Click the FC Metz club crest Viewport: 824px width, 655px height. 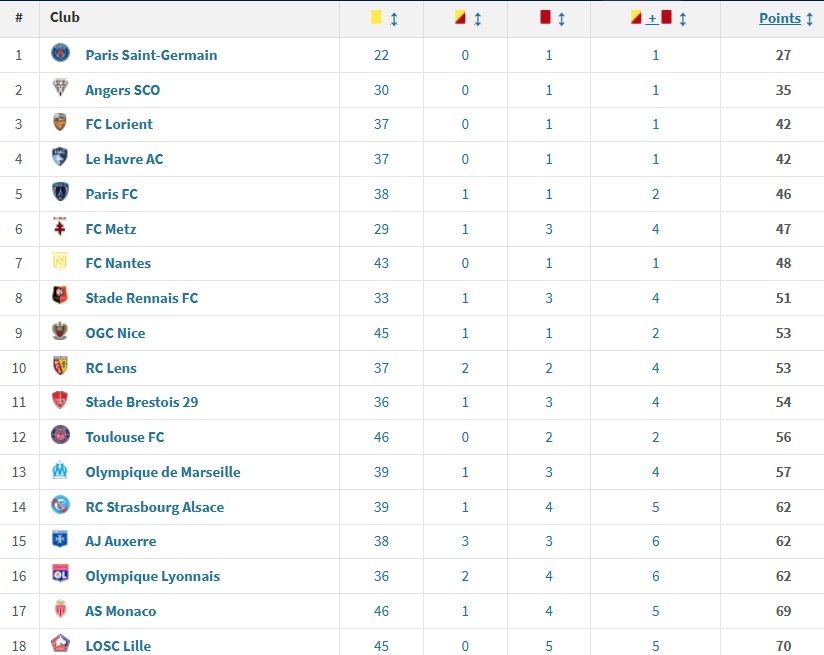pos(61,227)
